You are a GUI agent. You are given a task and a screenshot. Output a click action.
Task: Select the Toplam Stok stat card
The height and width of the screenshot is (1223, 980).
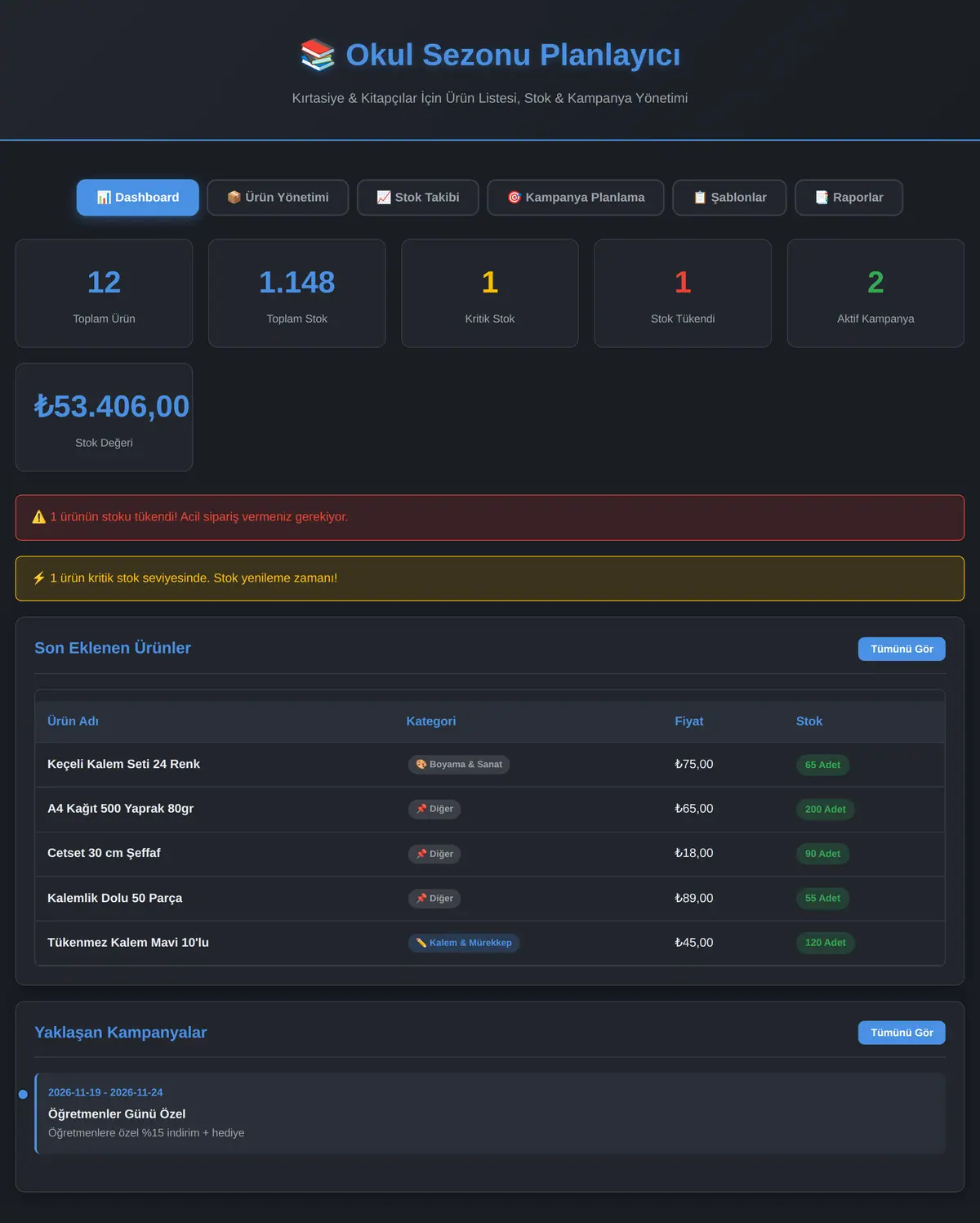tap(297, 293)
